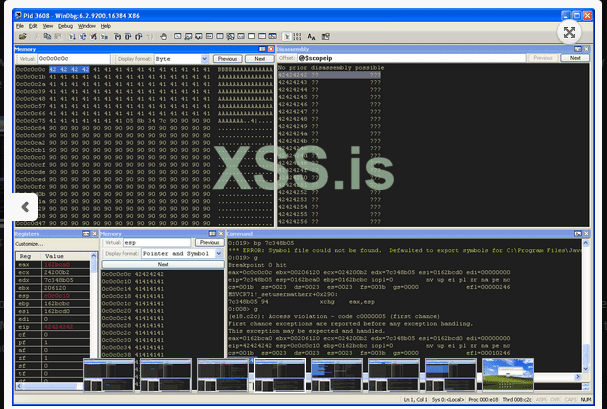Open the Call Stack toolbar icon
The height and width of the screenshot is (409, 607).
point(230,36)
